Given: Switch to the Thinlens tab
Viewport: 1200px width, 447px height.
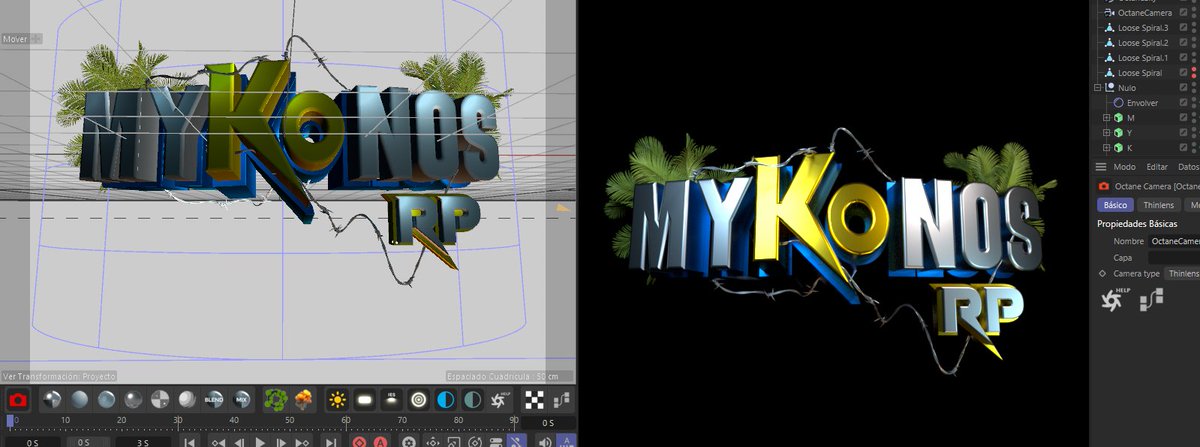Looking at the screenshot, I should coord(1158,204).
